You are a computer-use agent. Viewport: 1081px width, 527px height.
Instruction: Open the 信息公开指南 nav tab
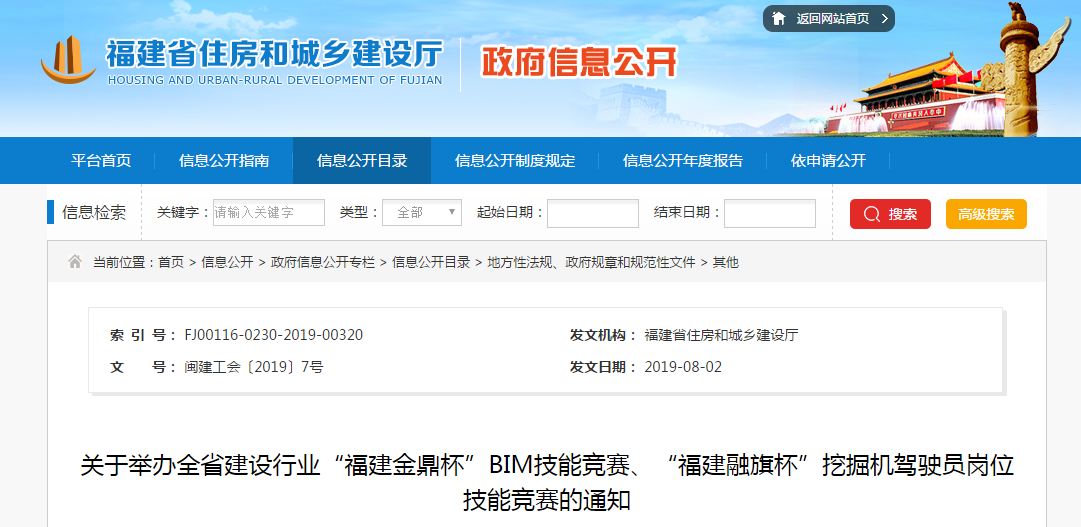pos(224,161)
